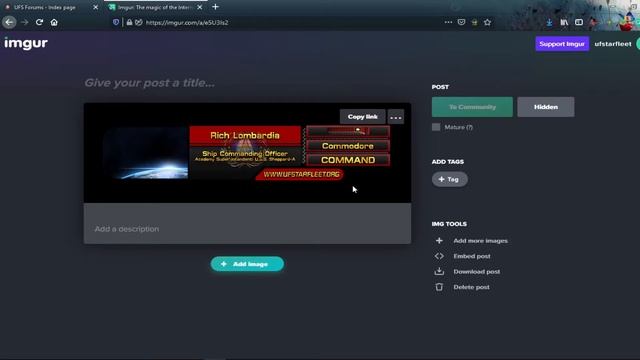640x360 pixels.
Task: Open a new browser tab with plus
Action: pyautogui.click(x=216, y=7)
